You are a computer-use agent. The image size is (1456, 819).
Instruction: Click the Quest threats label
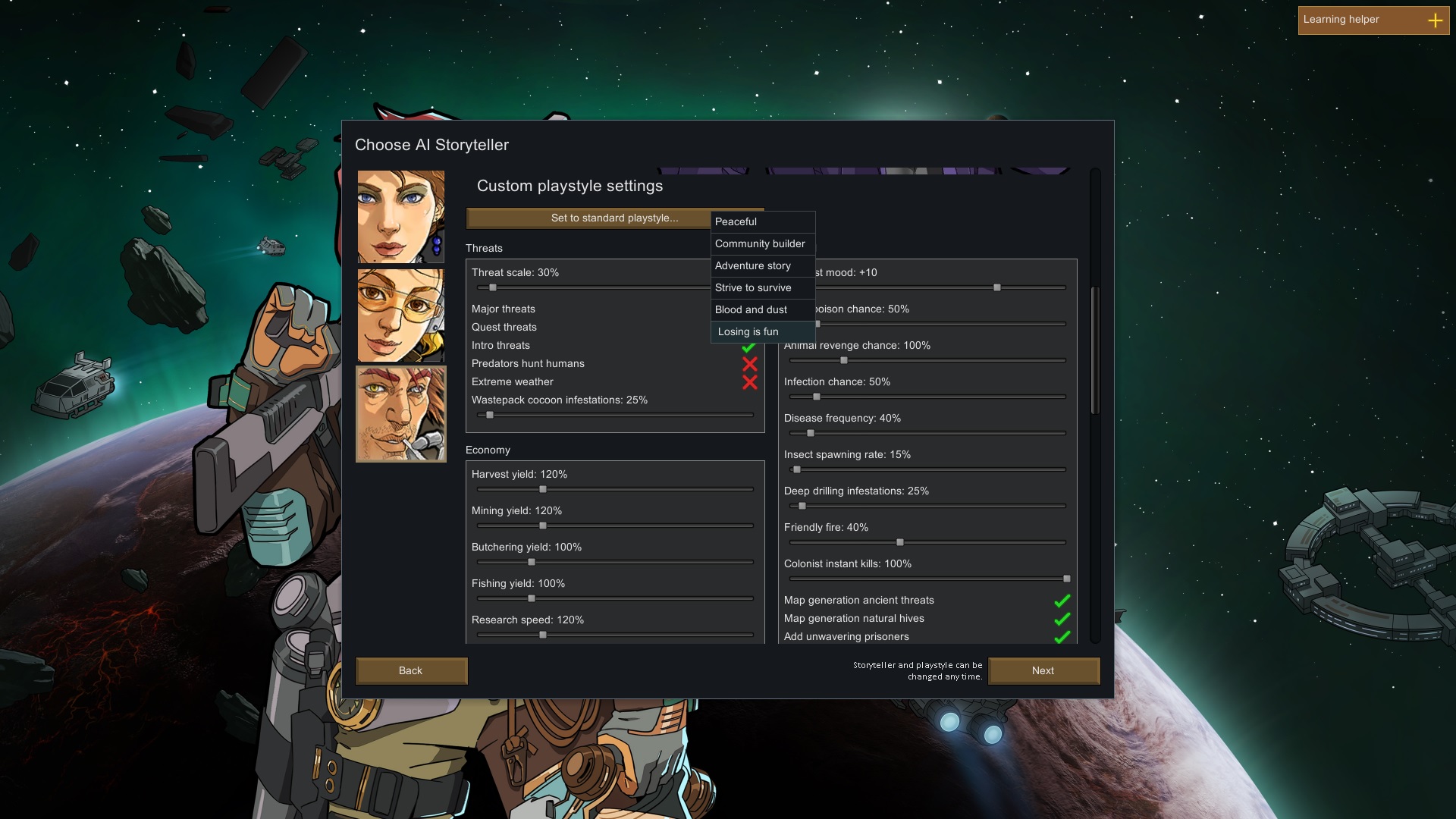[x=504, y=328]
